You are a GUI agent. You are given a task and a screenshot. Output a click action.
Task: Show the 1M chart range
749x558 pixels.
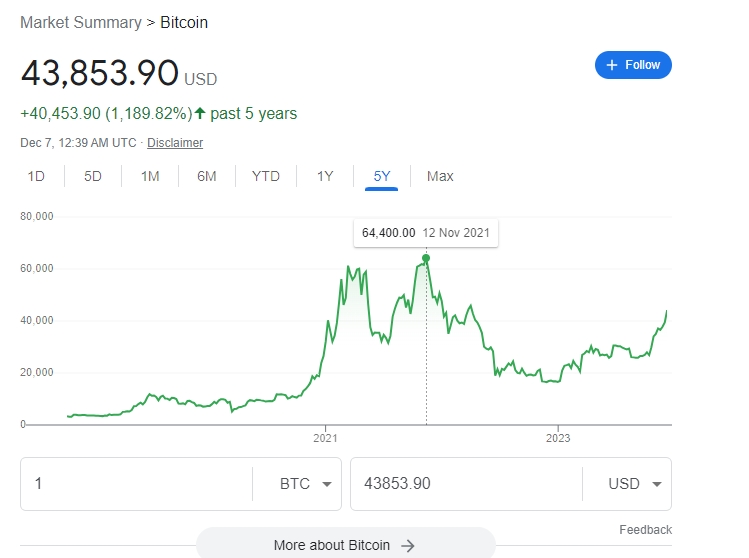(x=150, y=177)
